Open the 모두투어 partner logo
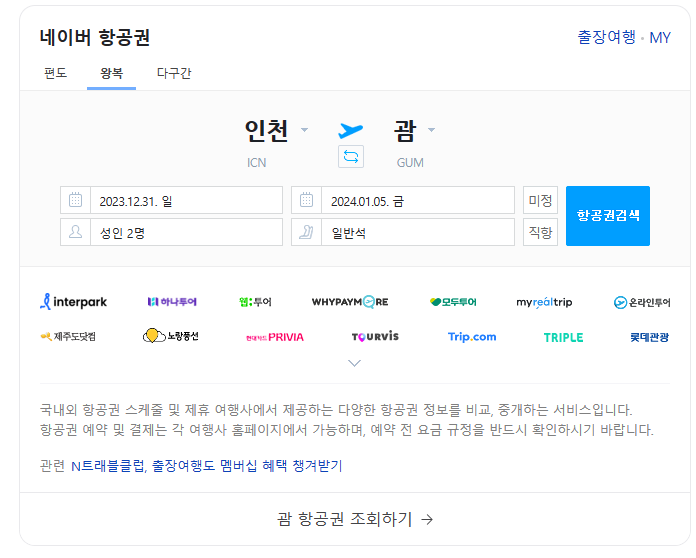696x558 pixels. pyautogui.click(x=453, y=302)
